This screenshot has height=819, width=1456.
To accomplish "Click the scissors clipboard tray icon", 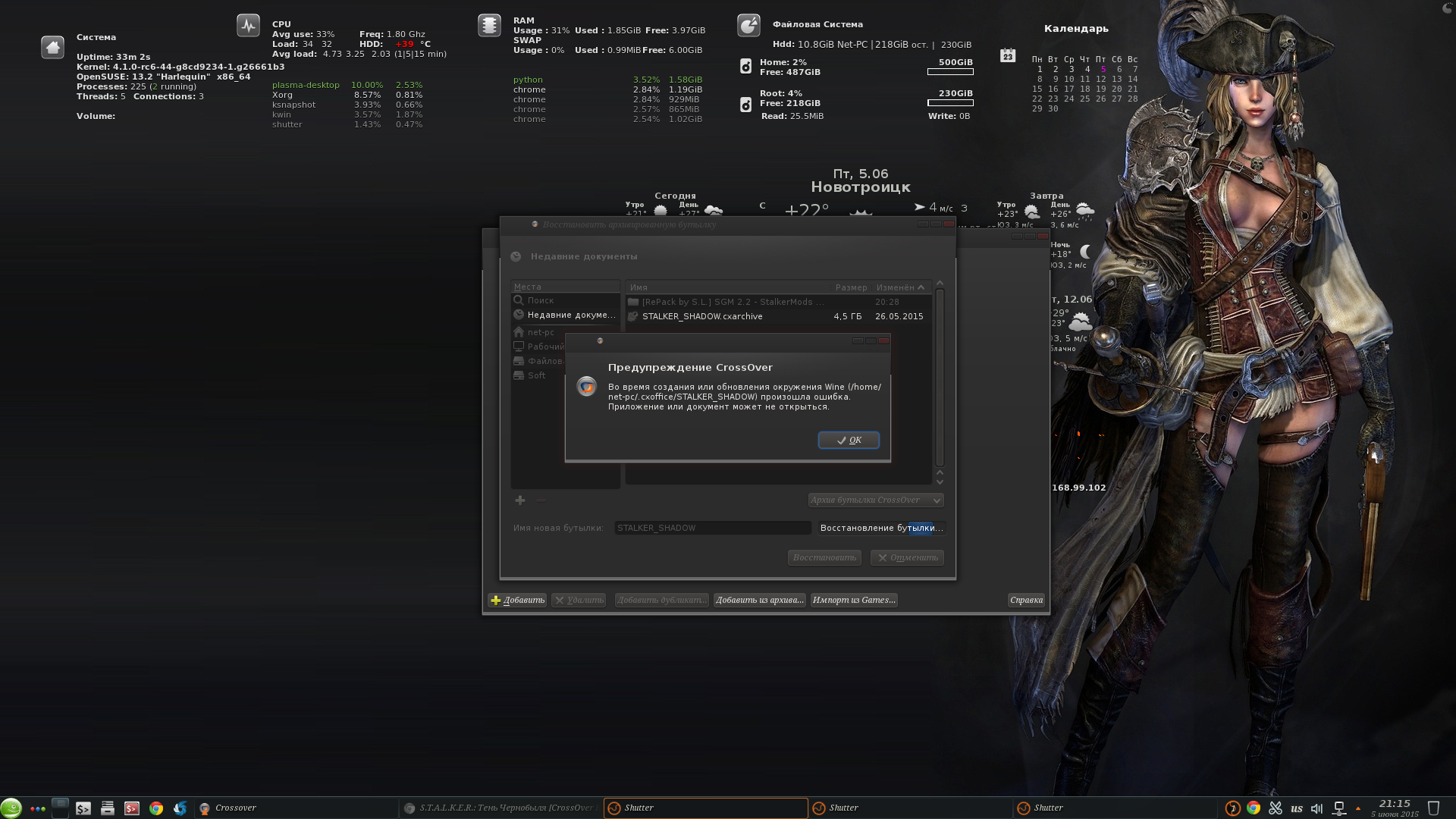I will pyautogui.click(x=1276, y=808).
